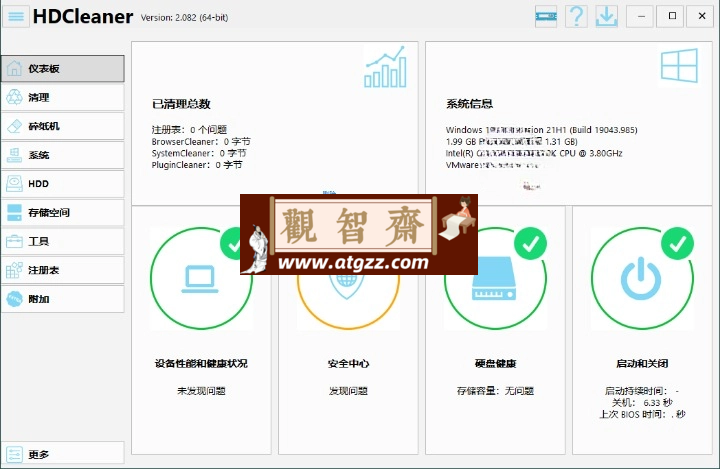Screen dimensions: 720x469
Task: Open help via the question mark icon
Action: (x=576, y=17)
